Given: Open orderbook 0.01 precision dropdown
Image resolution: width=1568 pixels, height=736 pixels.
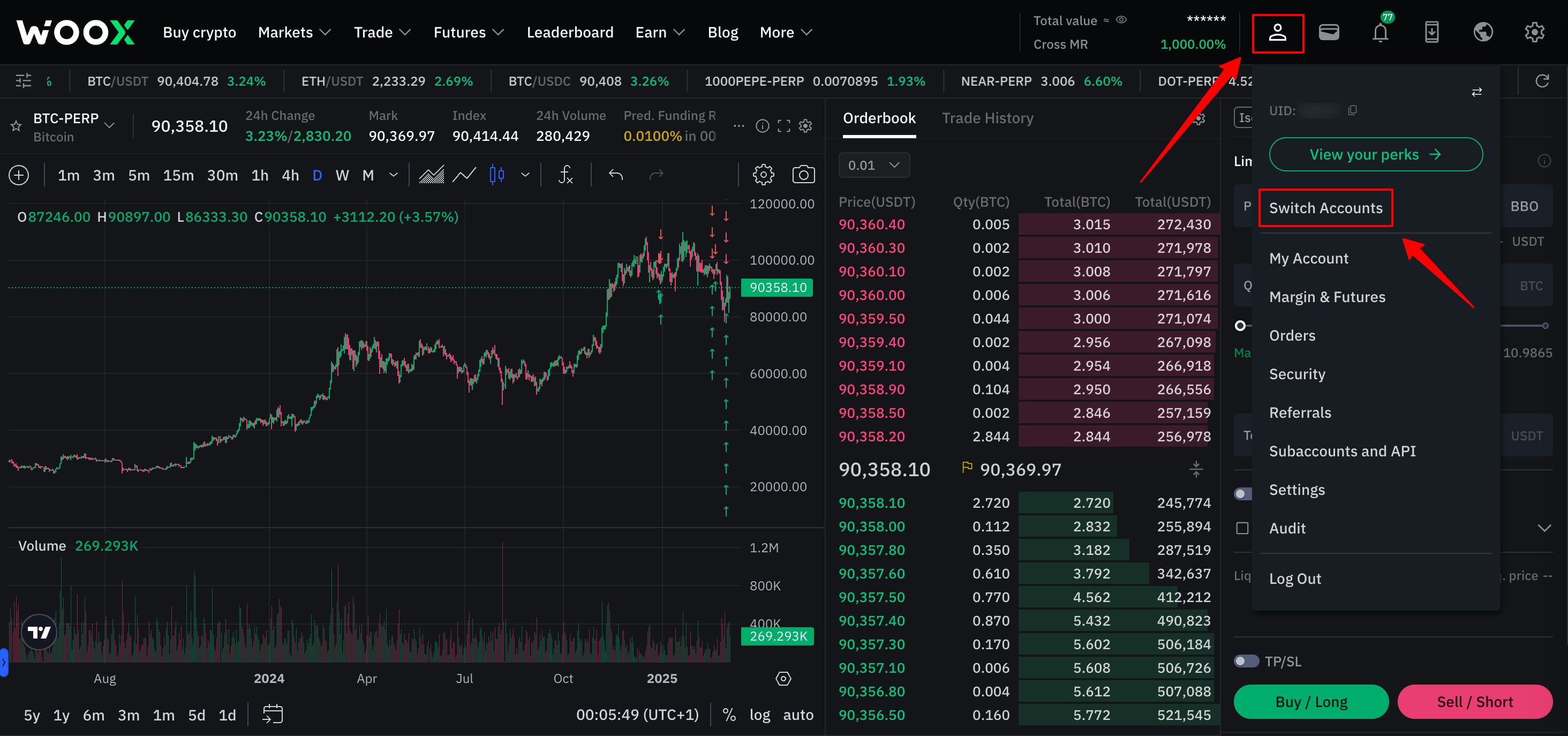Looking at the screenshot, I should point(874,165).
